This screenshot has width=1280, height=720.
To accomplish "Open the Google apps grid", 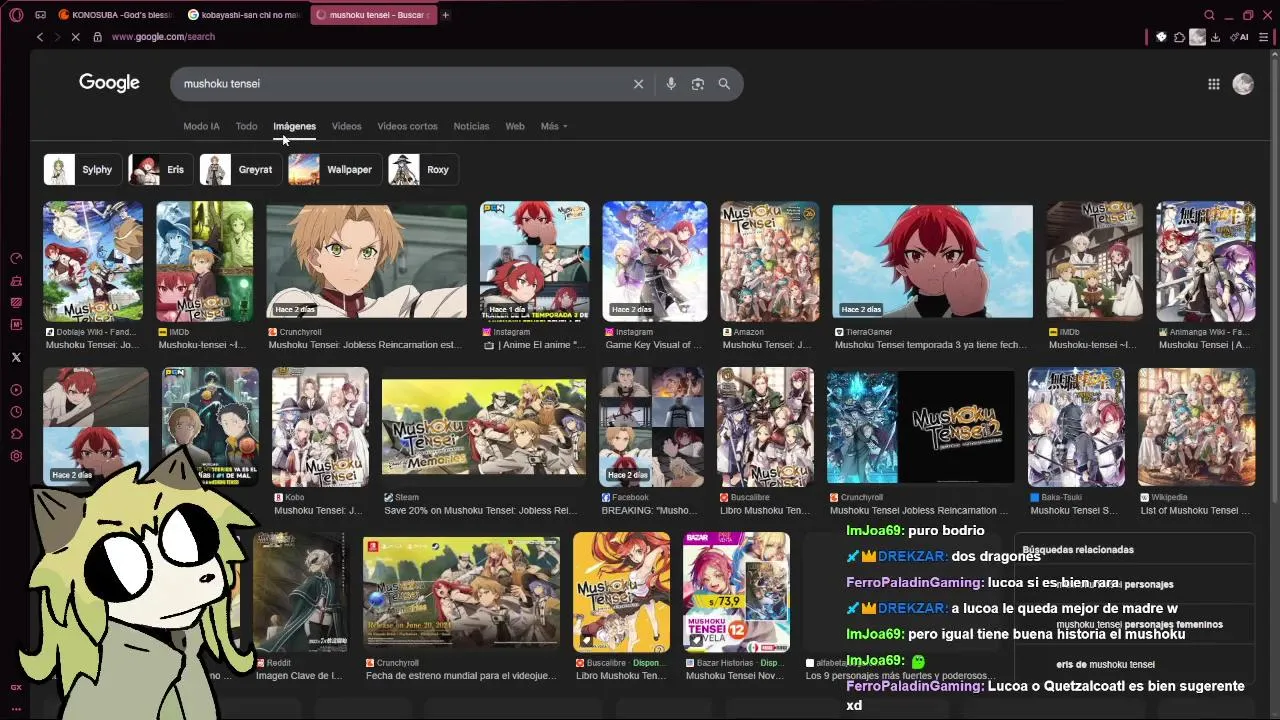I will pos(1213,84).
